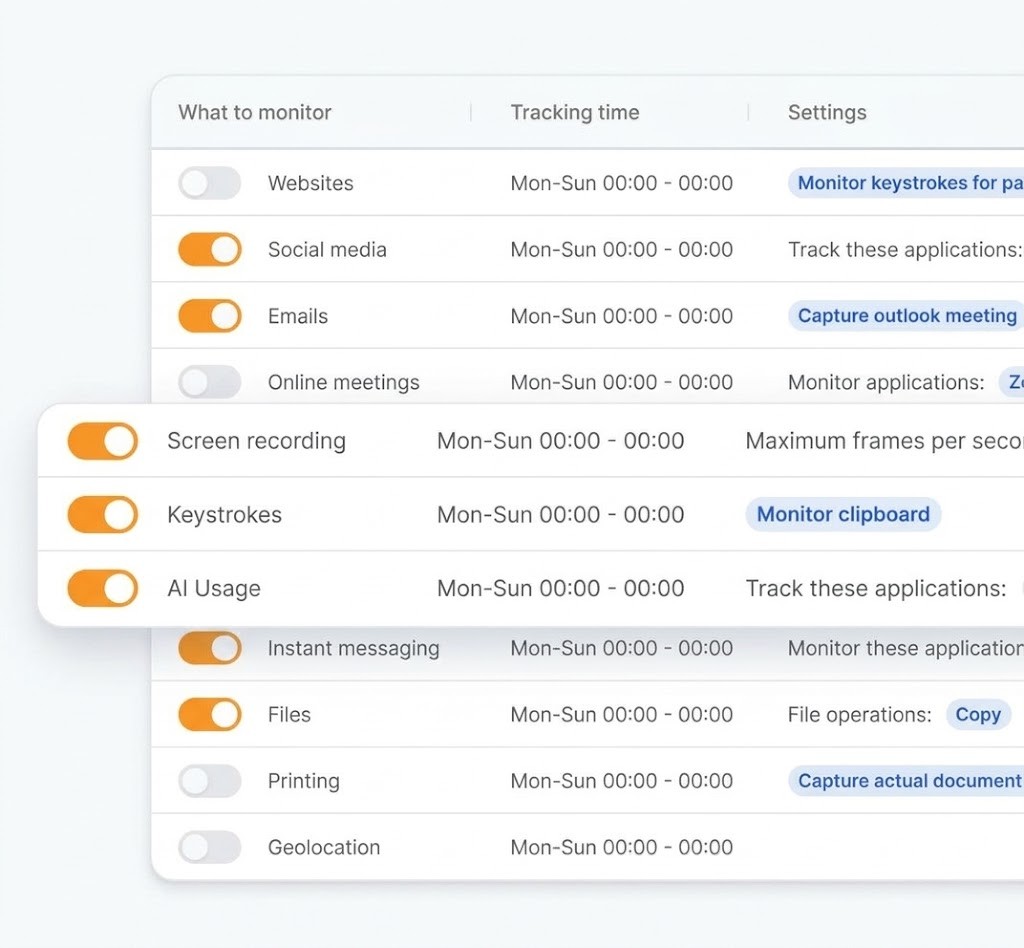Click the 'Websites' row label
This screenshot has height=948, width=1024.
tap(310, 183)
